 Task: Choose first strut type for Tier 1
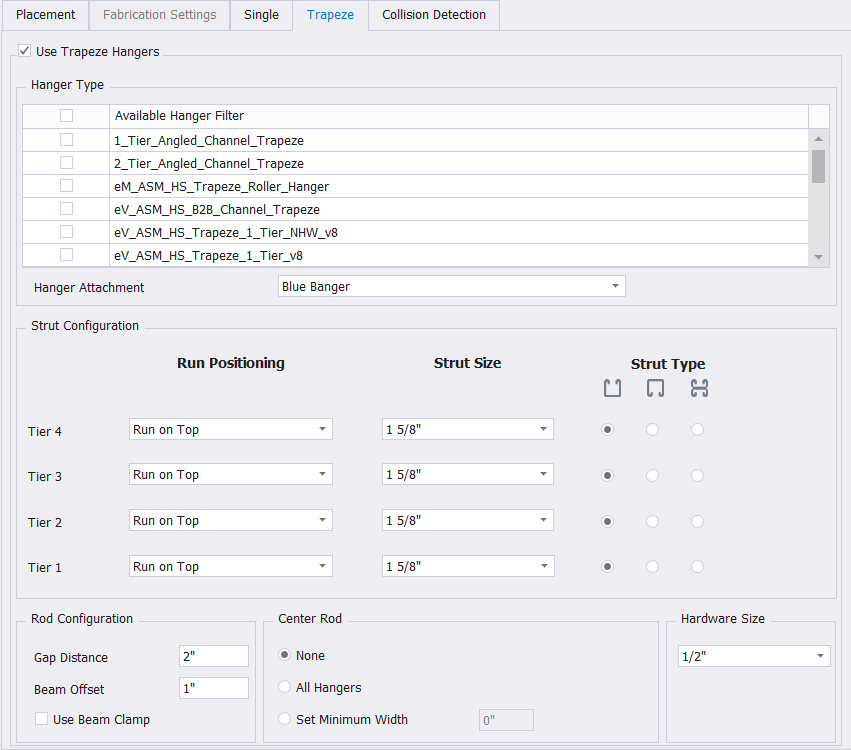tap(607, 567)
